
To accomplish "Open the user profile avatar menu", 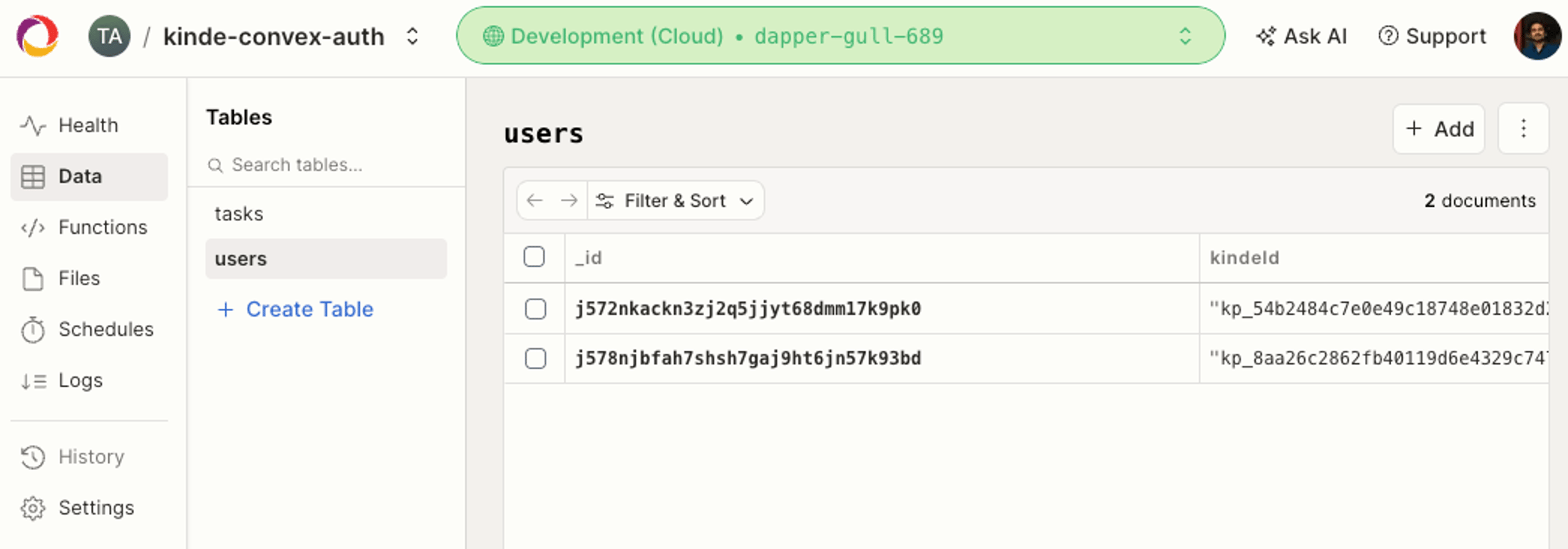I will click(1537, 36).
